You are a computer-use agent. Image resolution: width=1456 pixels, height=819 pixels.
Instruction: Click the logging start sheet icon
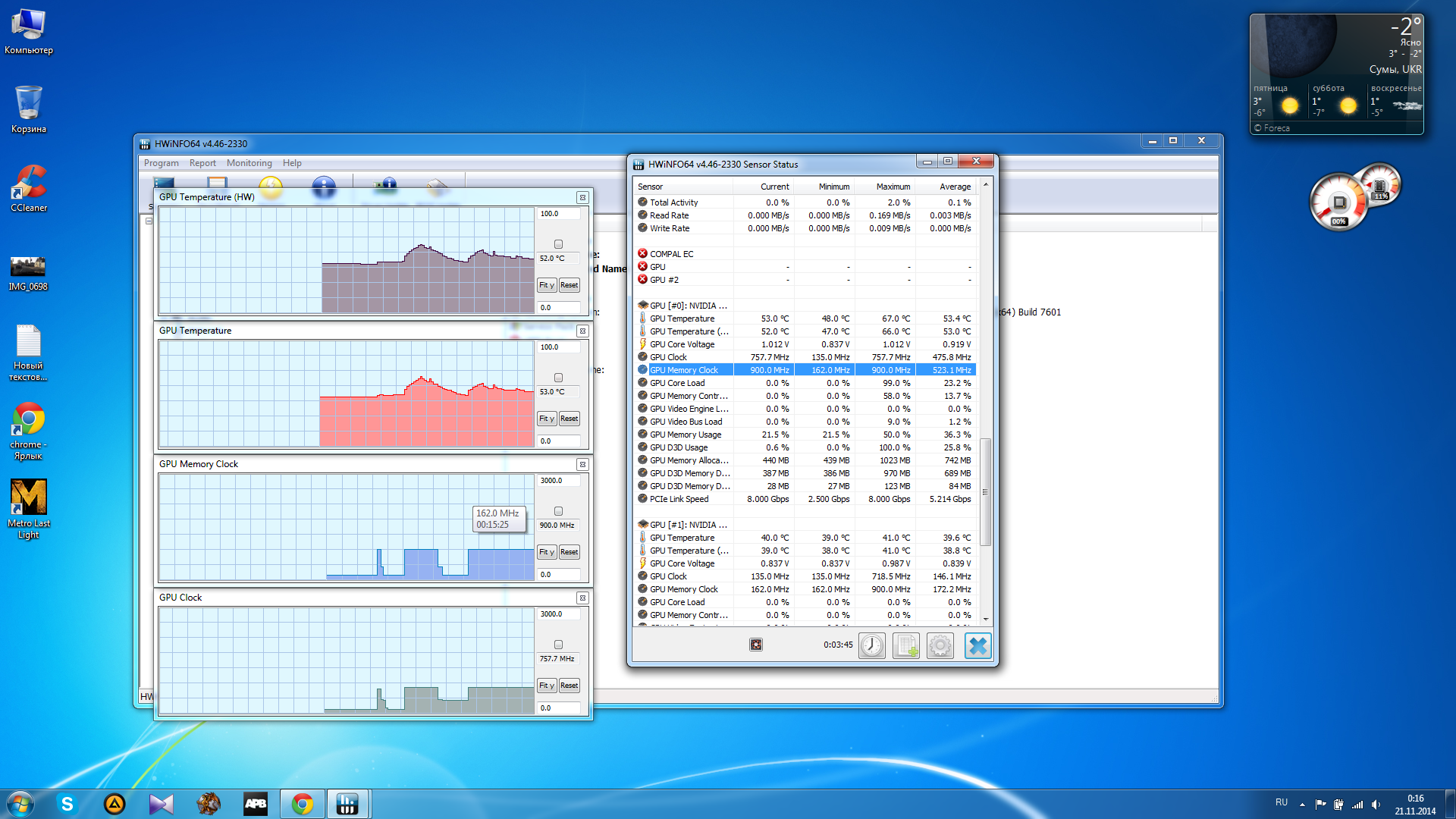tap(906, 645)
